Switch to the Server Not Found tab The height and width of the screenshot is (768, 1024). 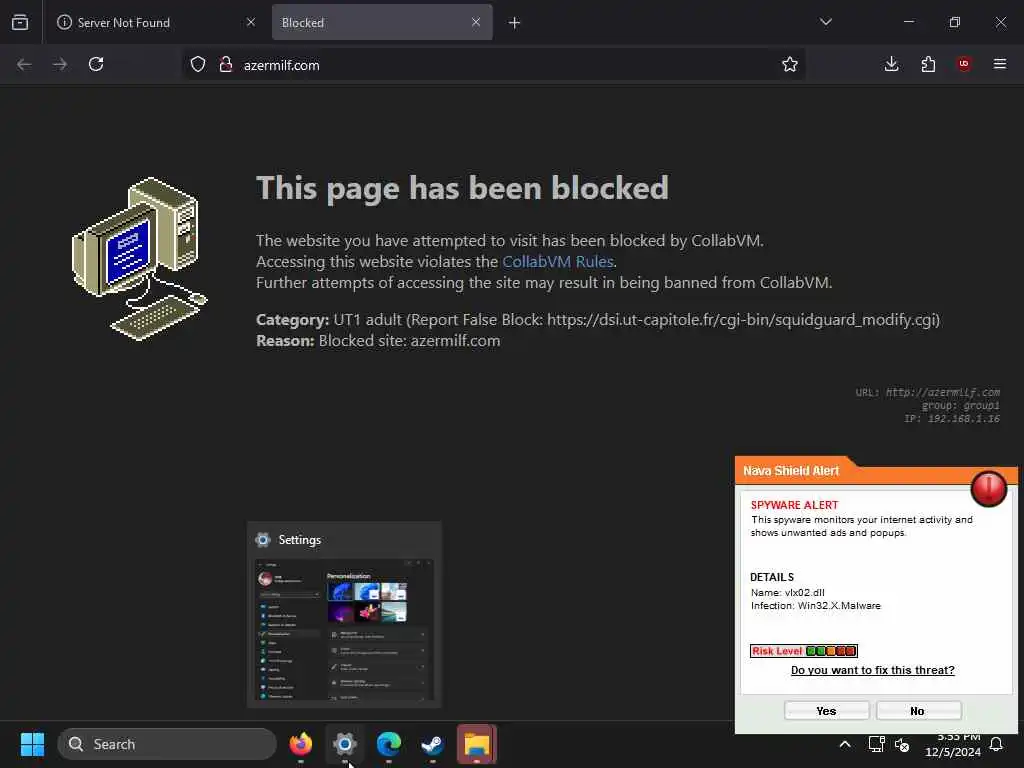[x=157, y=22]
